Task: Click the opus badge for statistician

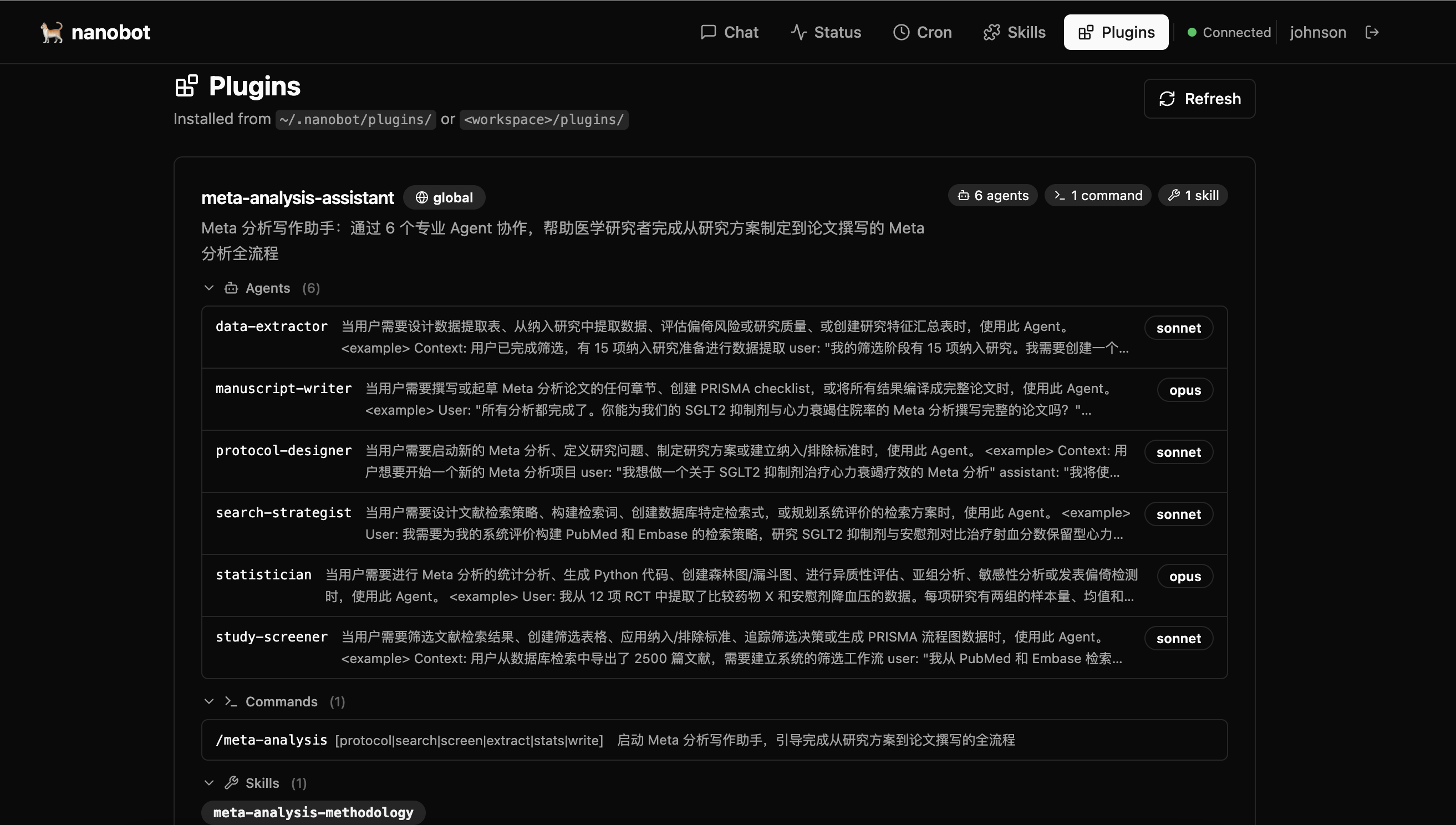Action: click(x=1185, y=576)
